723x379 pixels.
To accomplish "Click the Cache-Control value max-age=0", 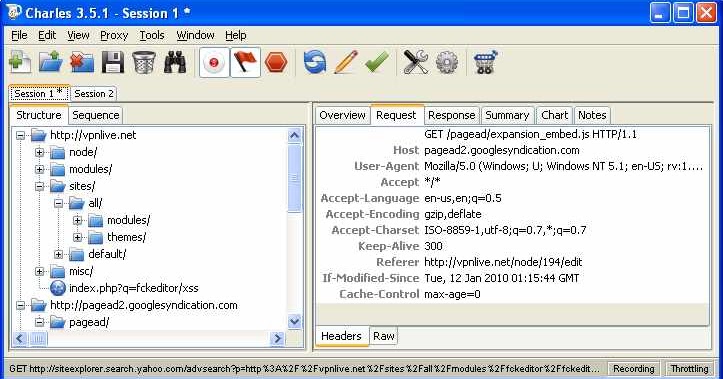I will click(x=452, y=294).
